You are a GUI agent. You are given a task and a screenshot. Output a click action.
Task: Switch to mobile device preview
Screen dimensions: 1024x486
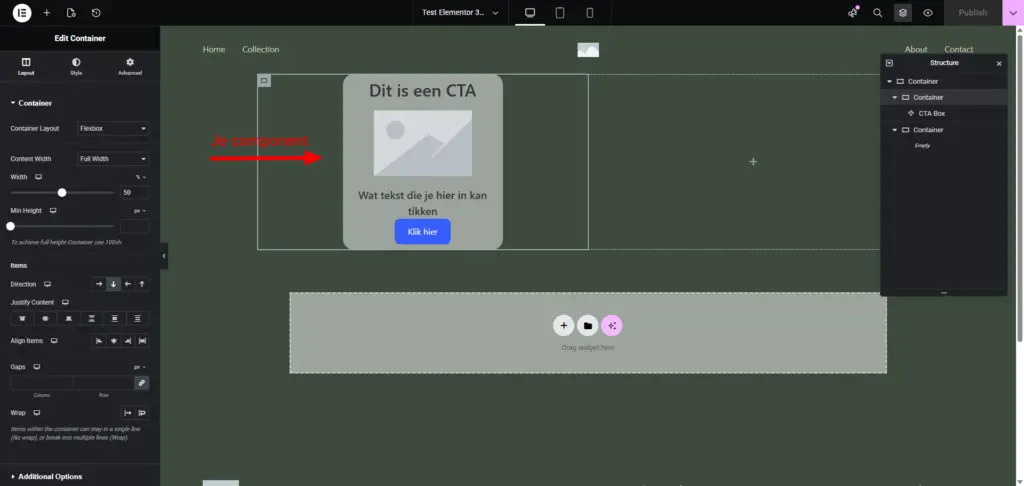coord(590,12)
